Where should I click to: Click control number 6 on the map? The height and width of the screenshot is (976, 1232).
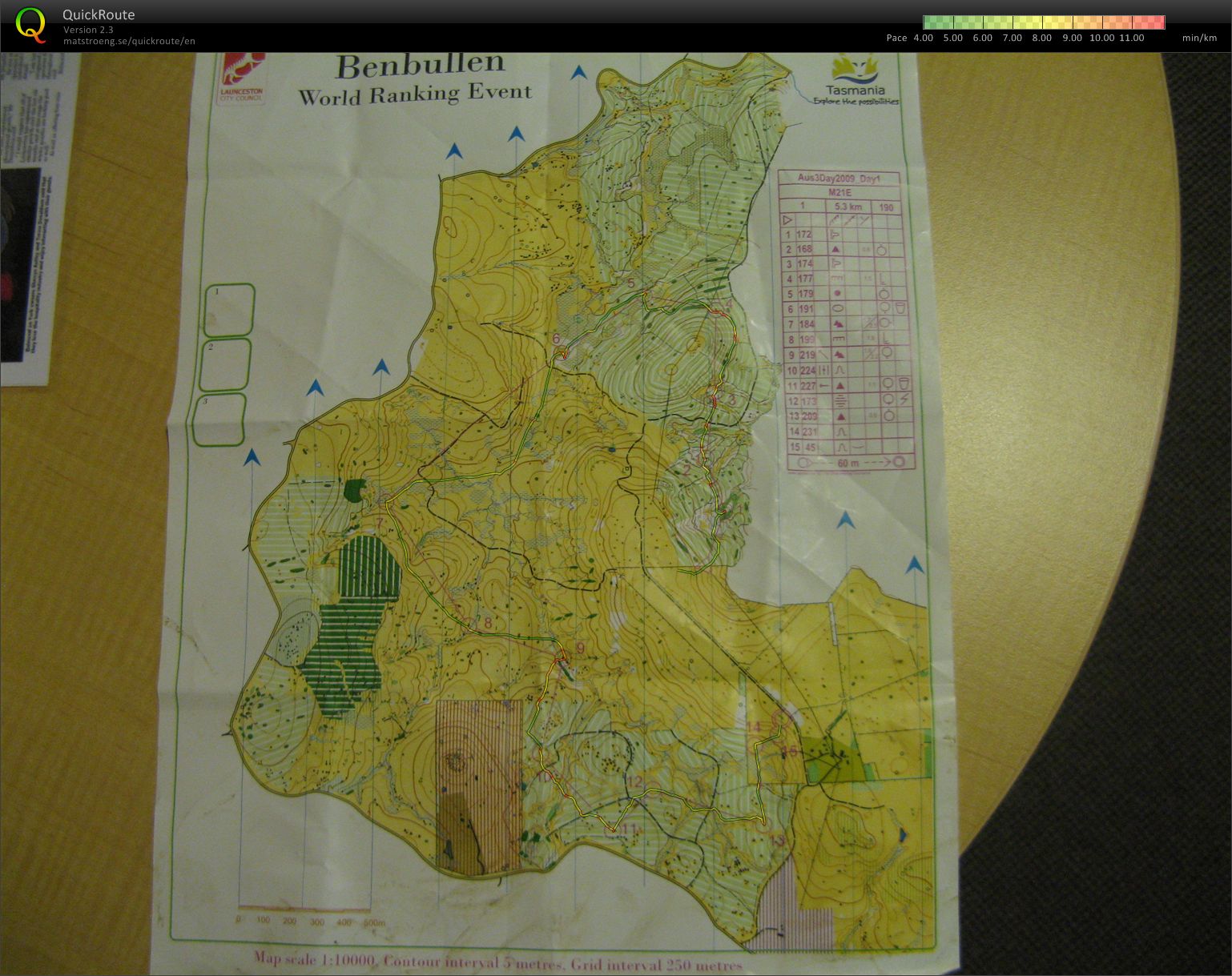pos(556,339)
